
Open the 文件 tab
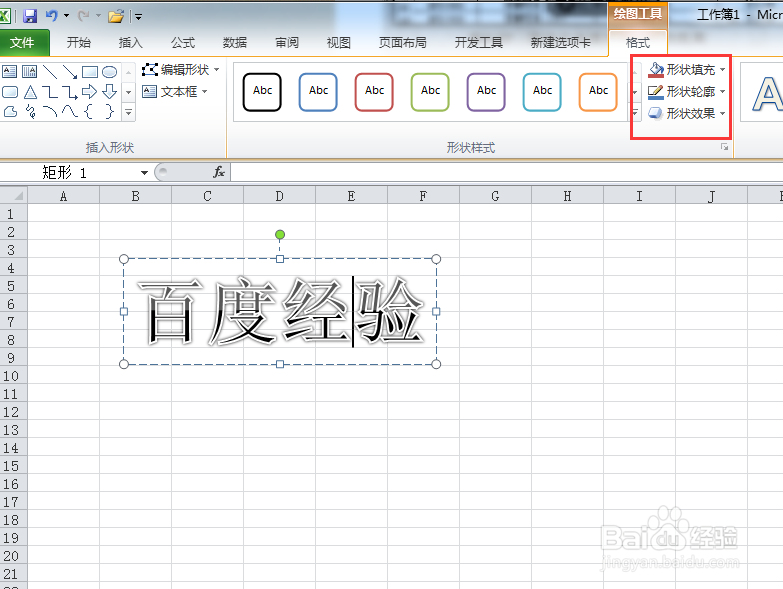click(23, 43)
